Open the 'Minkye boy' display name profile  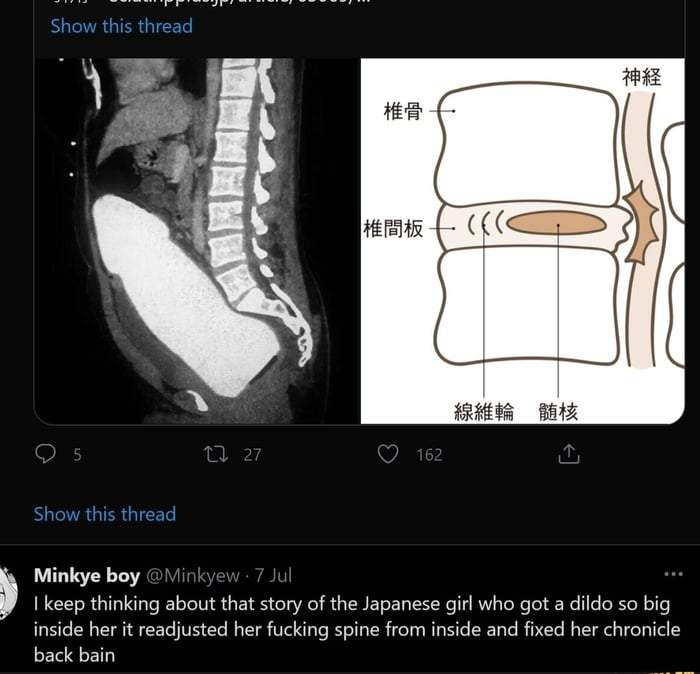87,575
